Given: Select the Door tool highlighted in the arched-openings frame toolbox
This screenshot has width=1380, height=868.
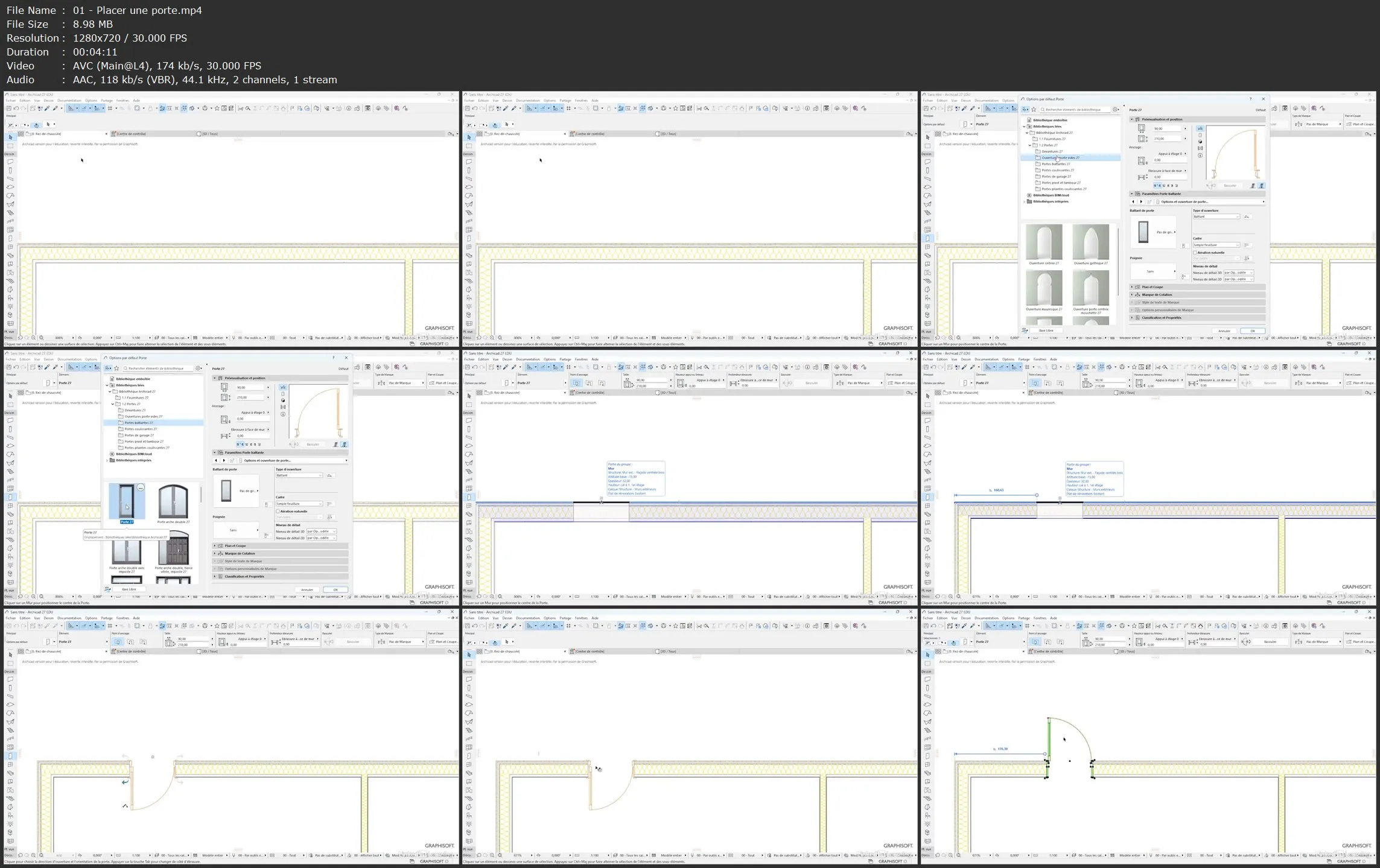Looking at the screenshot, I should [x=927, y=238].
